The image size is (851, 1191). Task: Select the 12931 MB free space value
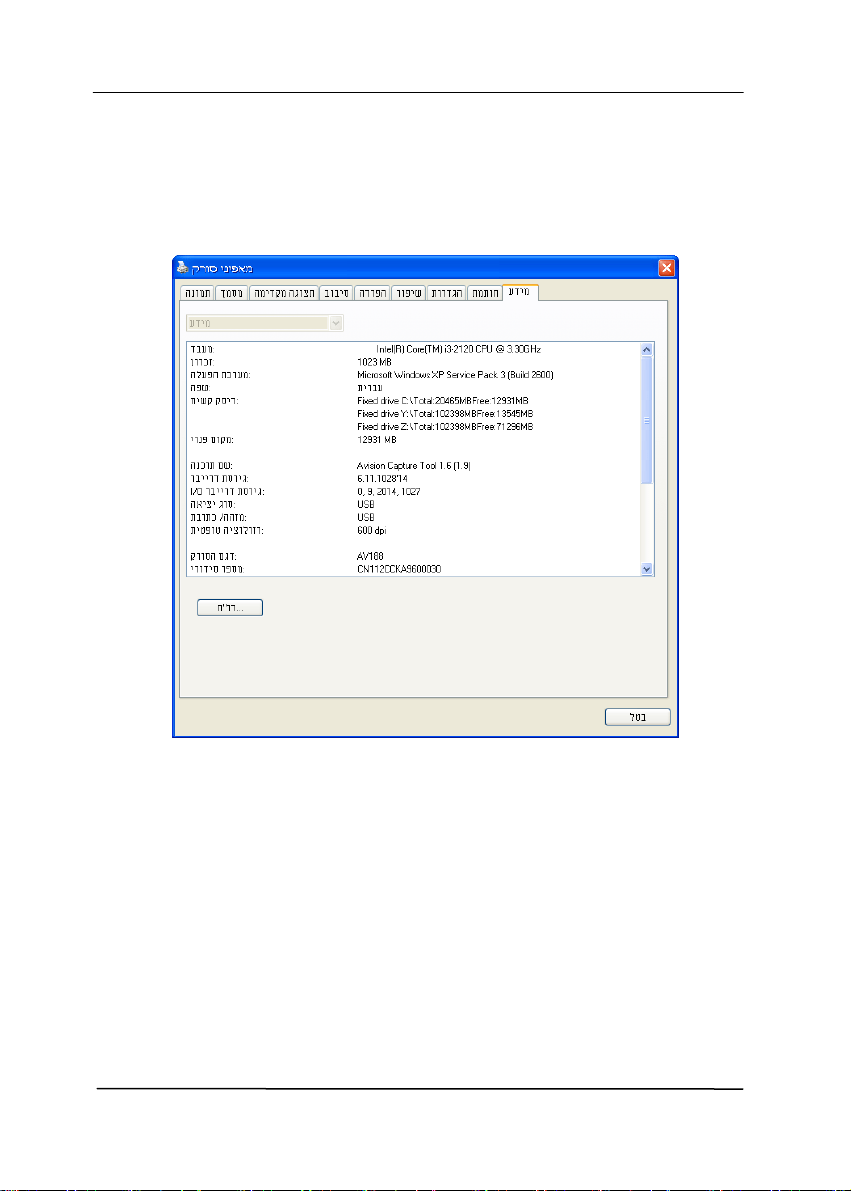(x=377, y=440)
